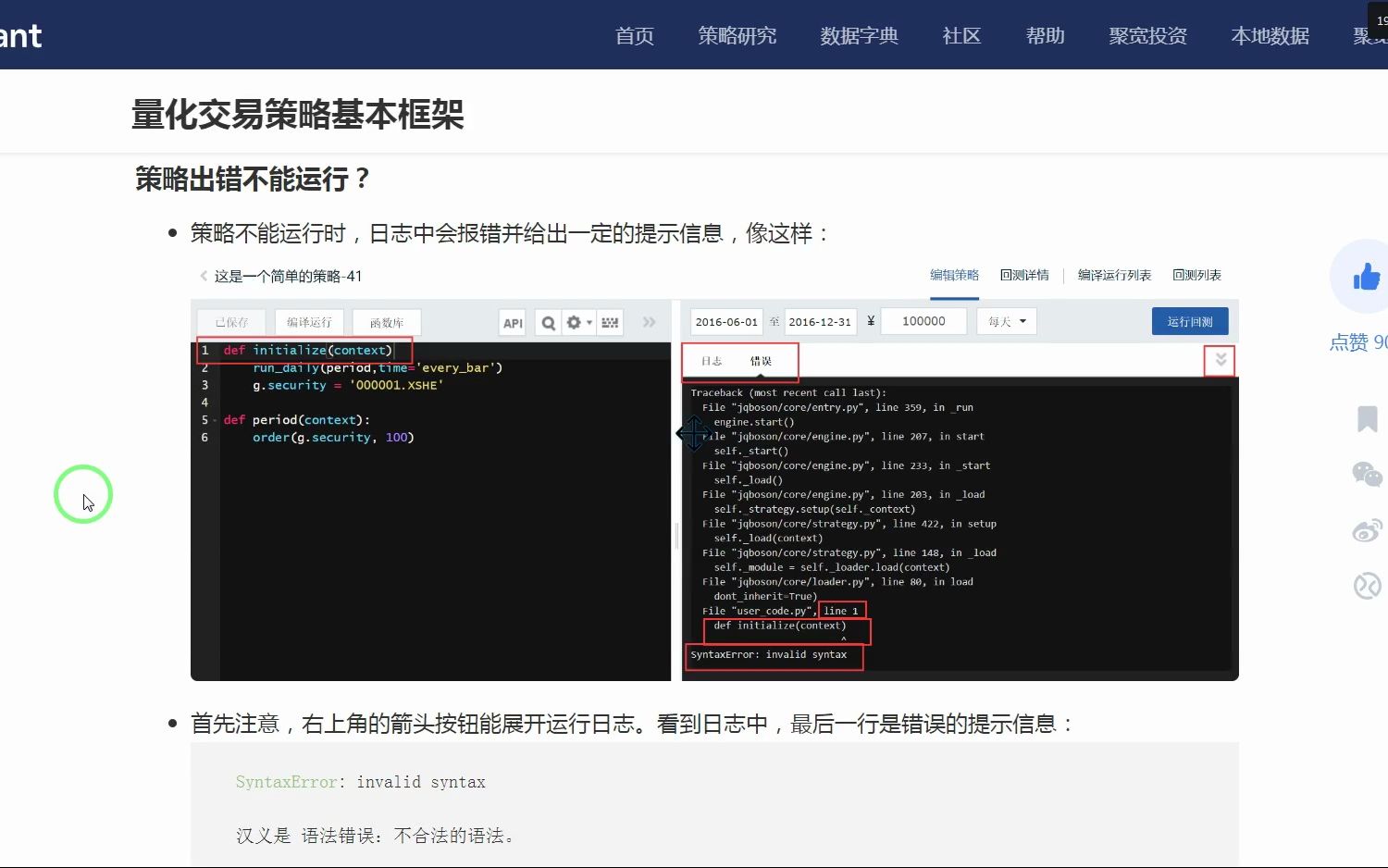Screen dimensions: 1388x868
Task: Click the back chevron beside 这是一个简单的策略-41
Action: tap(204, 276)
